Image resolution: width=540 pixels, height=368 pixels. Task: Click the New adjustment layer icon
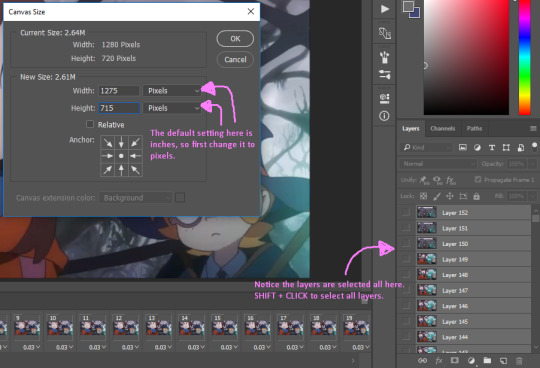coord(471,360)
